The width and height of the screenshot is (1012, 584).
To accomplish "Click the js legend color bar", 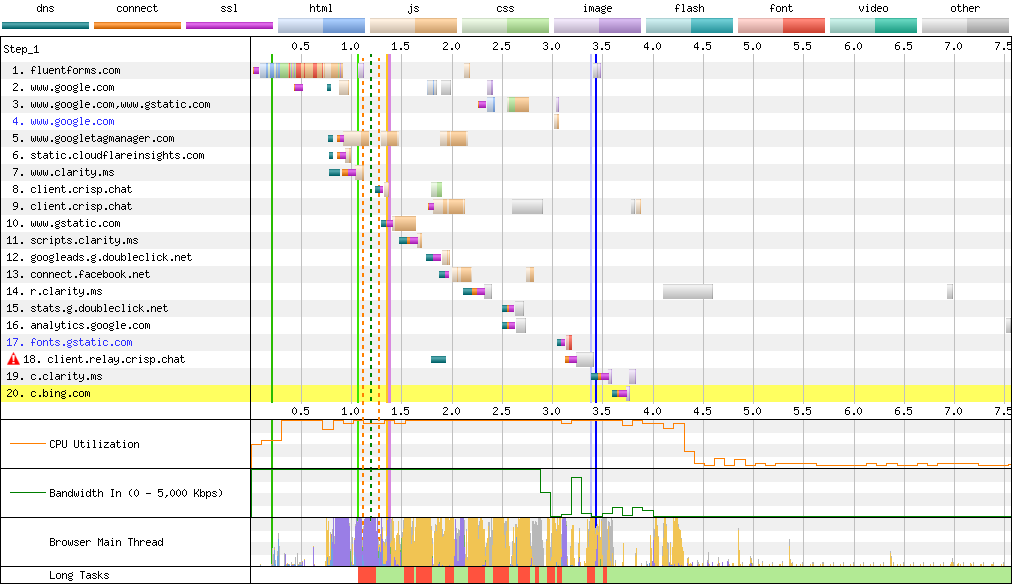I will pos(414,26).
